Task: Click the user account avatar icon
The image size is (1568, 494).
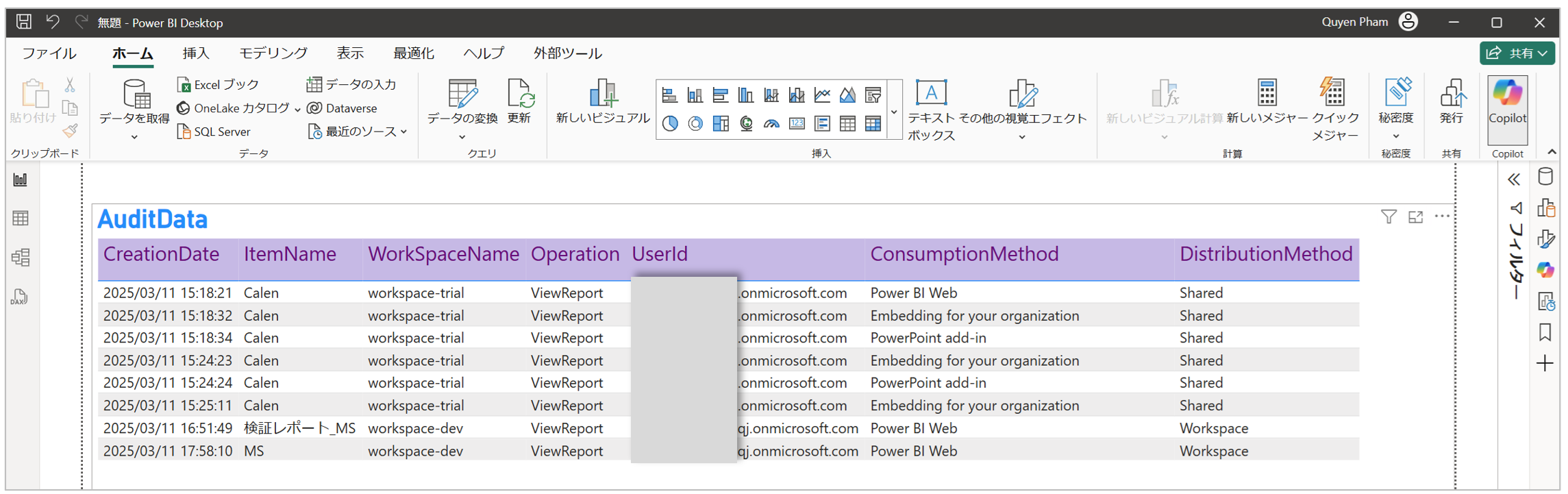Action: 1408,22
